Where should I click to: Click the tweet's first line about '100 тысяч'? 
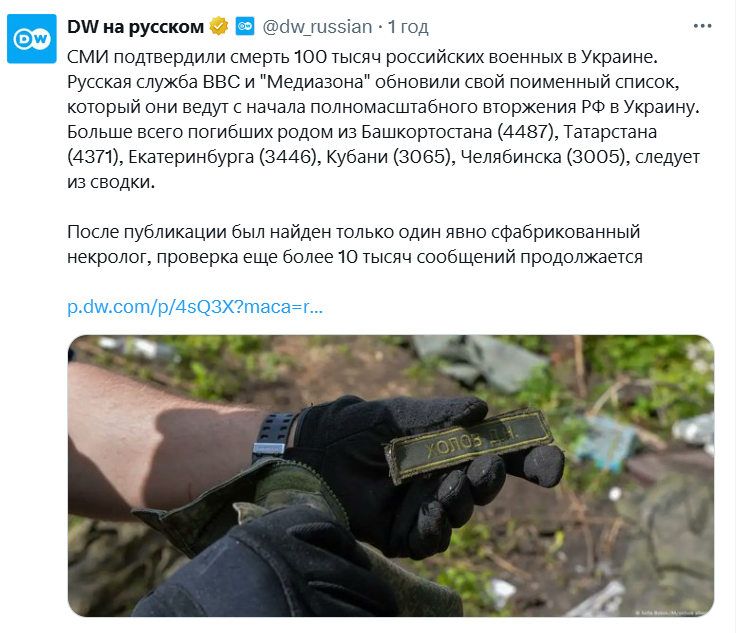point(362,57)
